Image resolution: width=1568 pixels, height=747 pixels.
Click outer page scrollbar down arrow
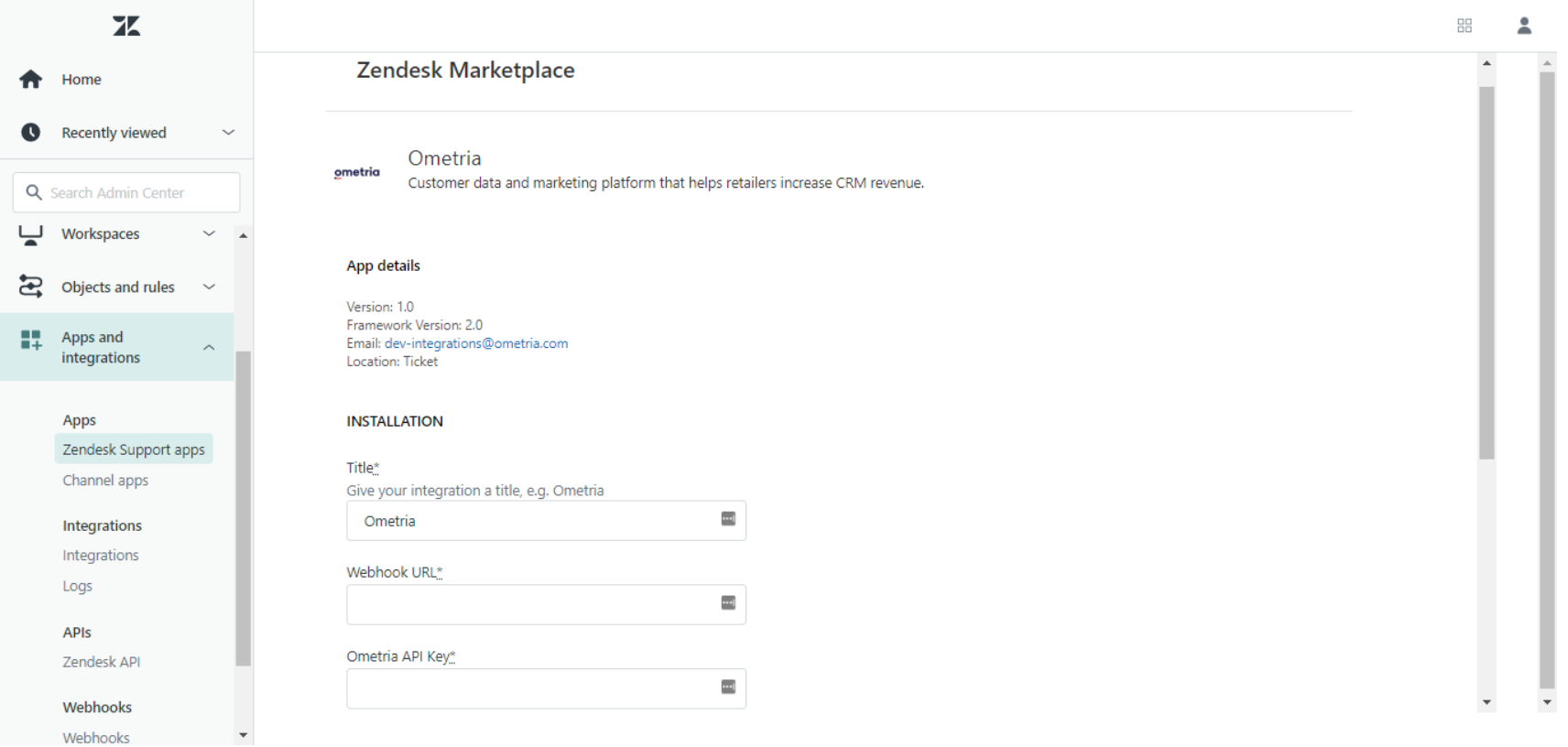point(1547,702)
